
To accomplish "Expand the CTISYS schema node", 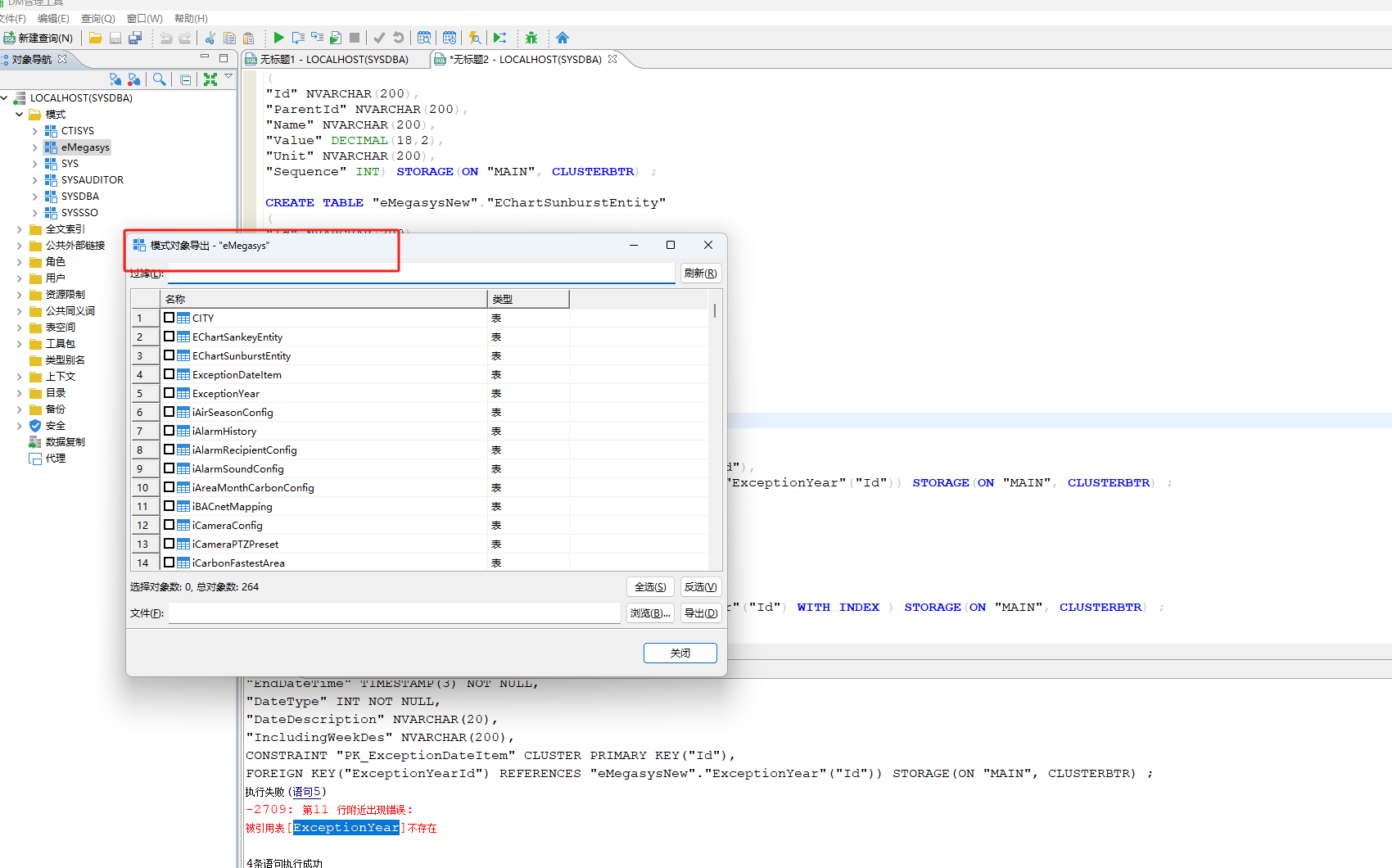I will (34, 131).
